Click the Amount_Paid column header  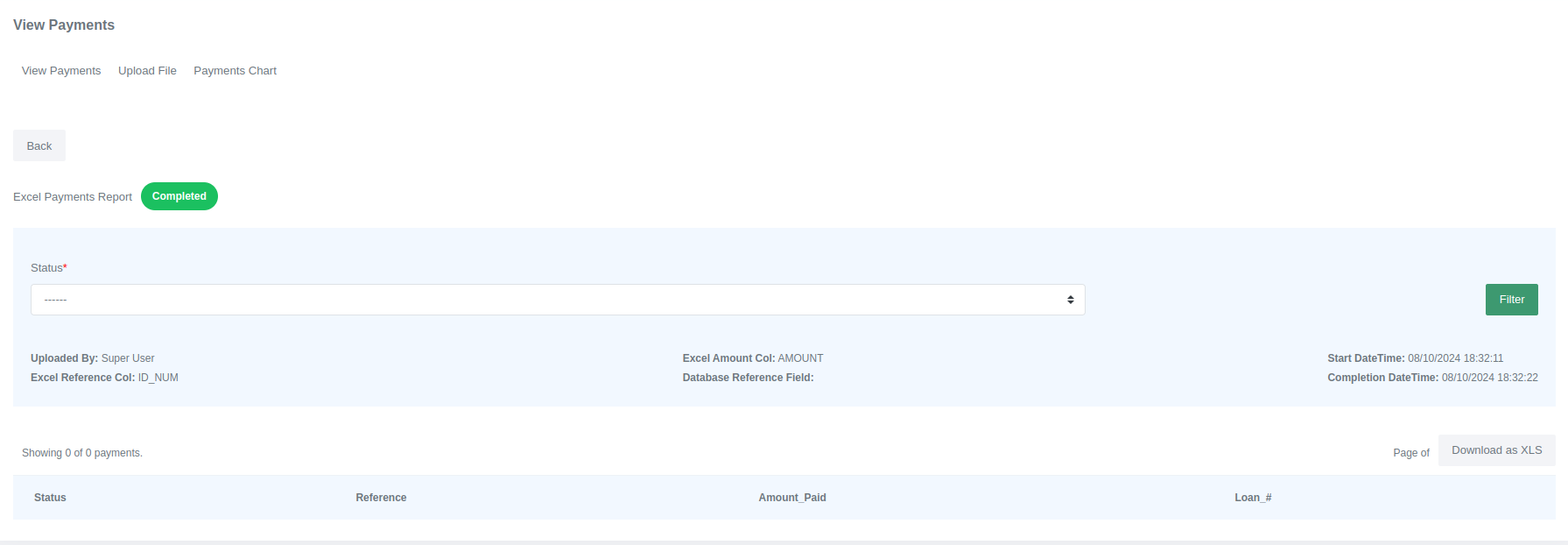[792, 498]
